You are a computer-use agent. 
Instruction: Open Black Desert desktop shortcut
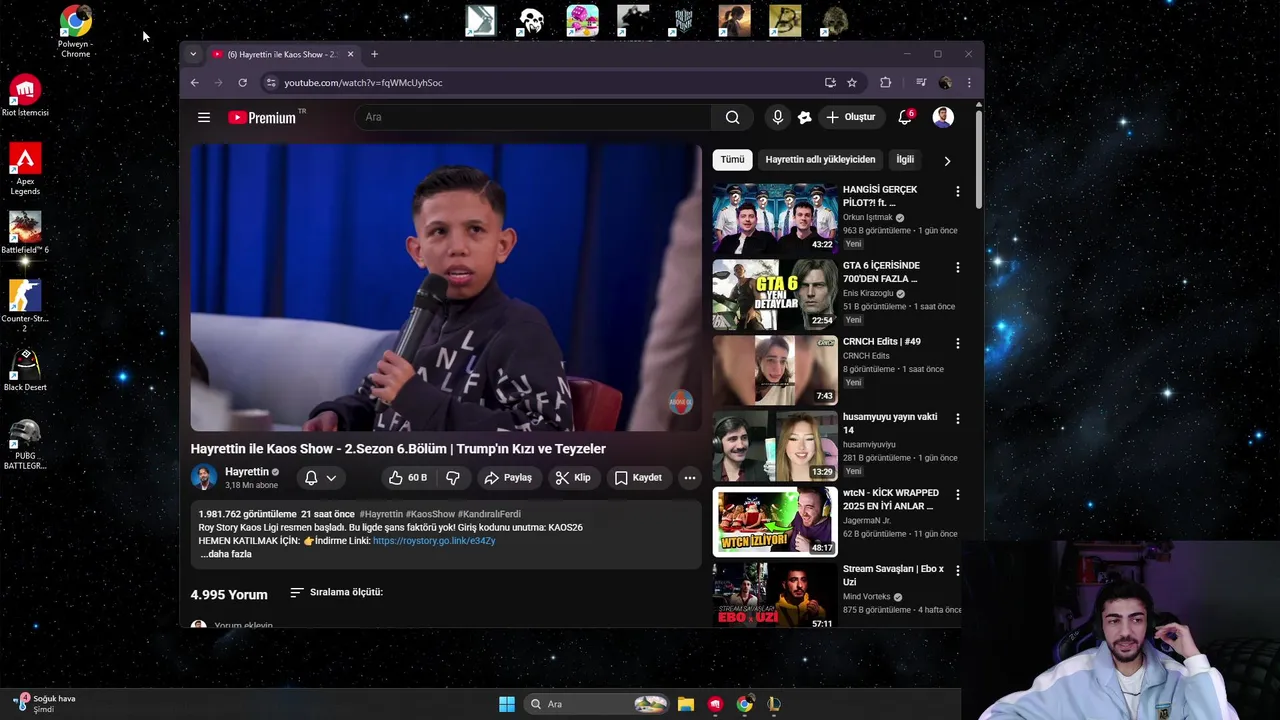25,371
